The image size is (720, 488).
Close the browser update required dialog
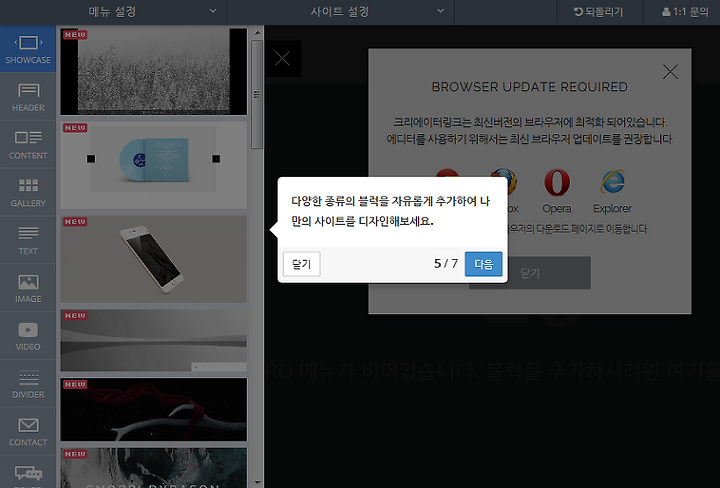point(670,72)
